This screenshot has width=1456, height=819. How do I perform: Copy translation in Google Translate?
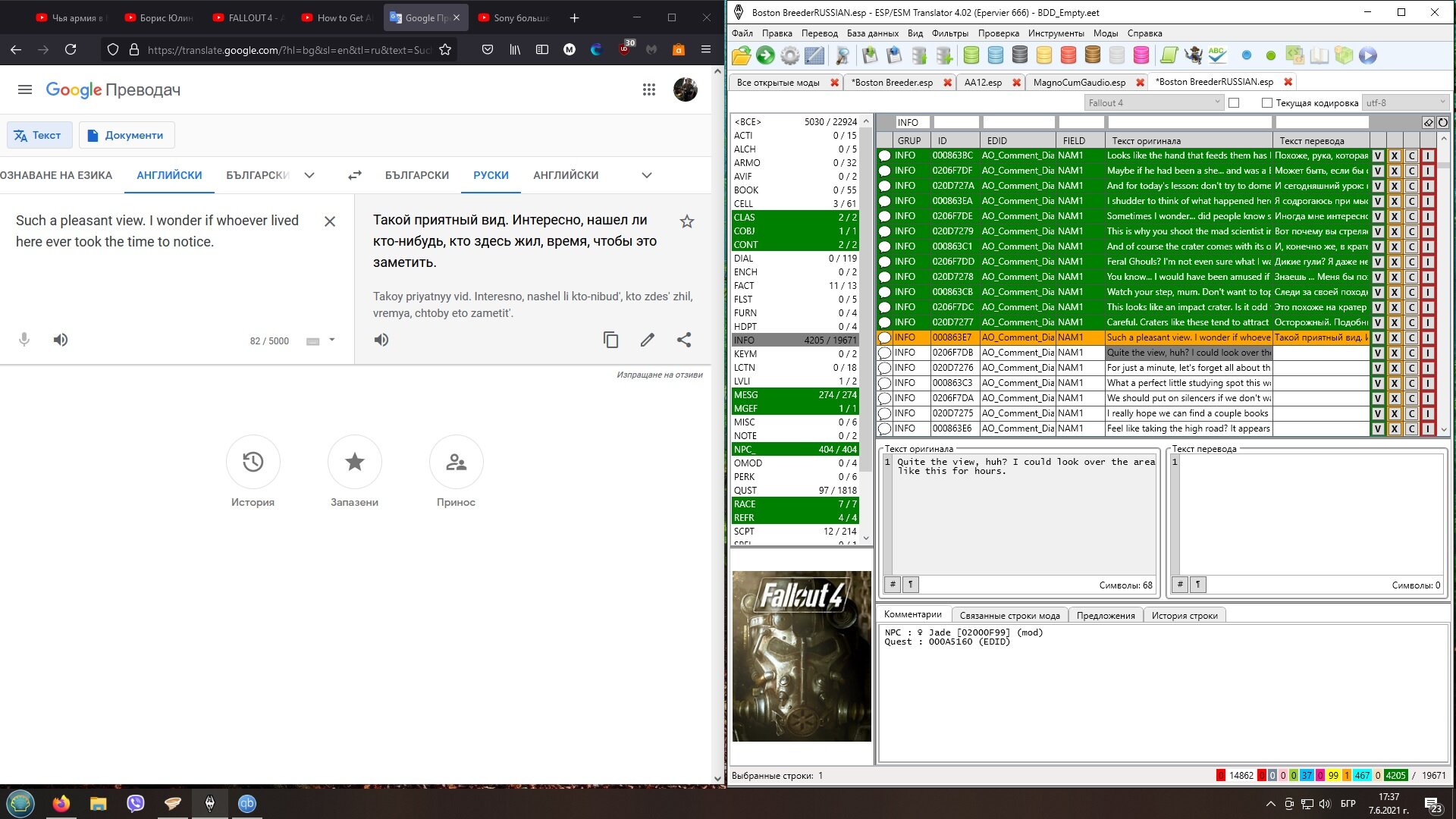tap(610, 340)
